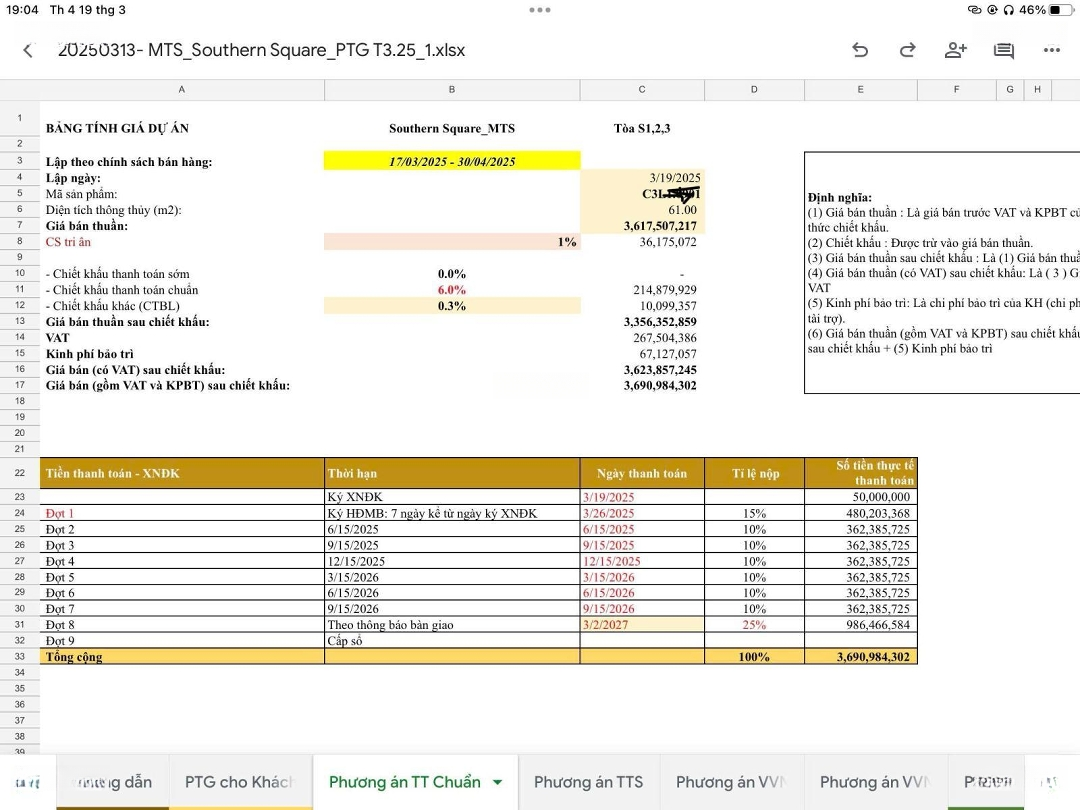Open the comments panel icon
This screenshot has height=810, width=1080.
coord(1003,50)
